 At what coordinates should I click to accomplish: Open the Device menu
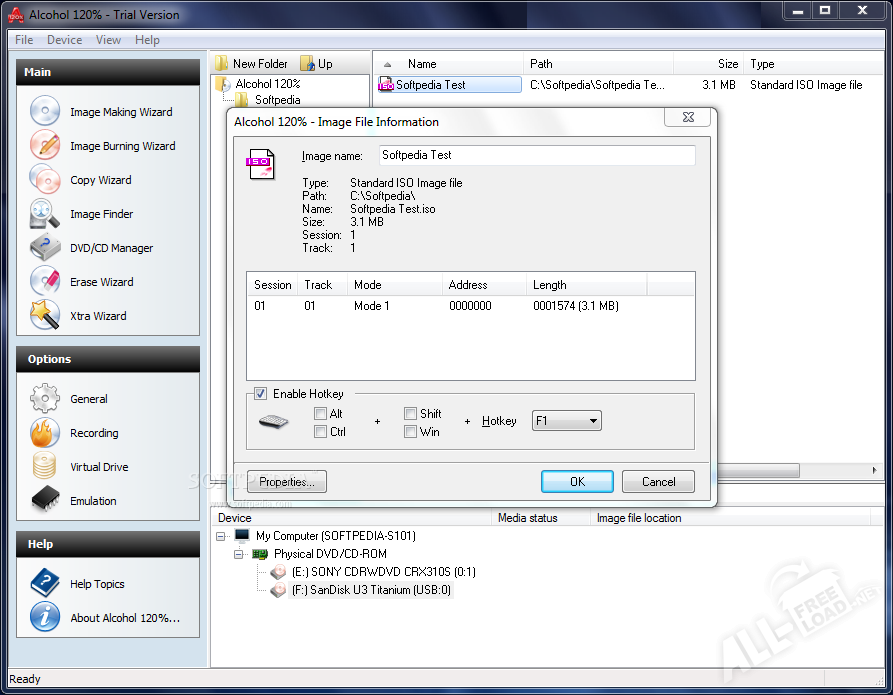pos(64,40)
